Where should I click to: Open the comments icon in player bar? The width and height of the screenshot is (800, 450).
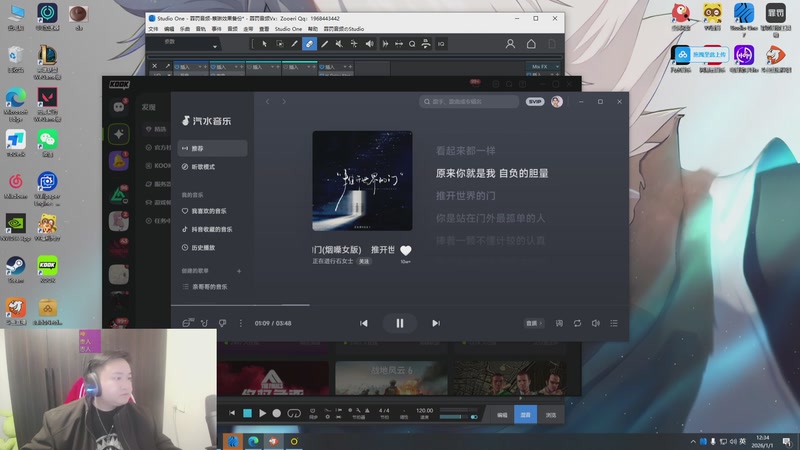tap(187, 323)
